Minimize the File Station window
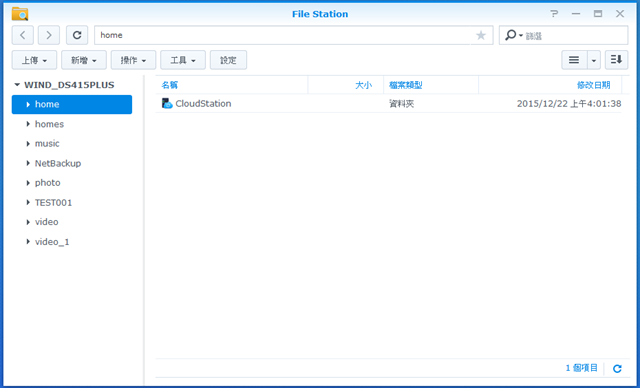 [576, 14]
